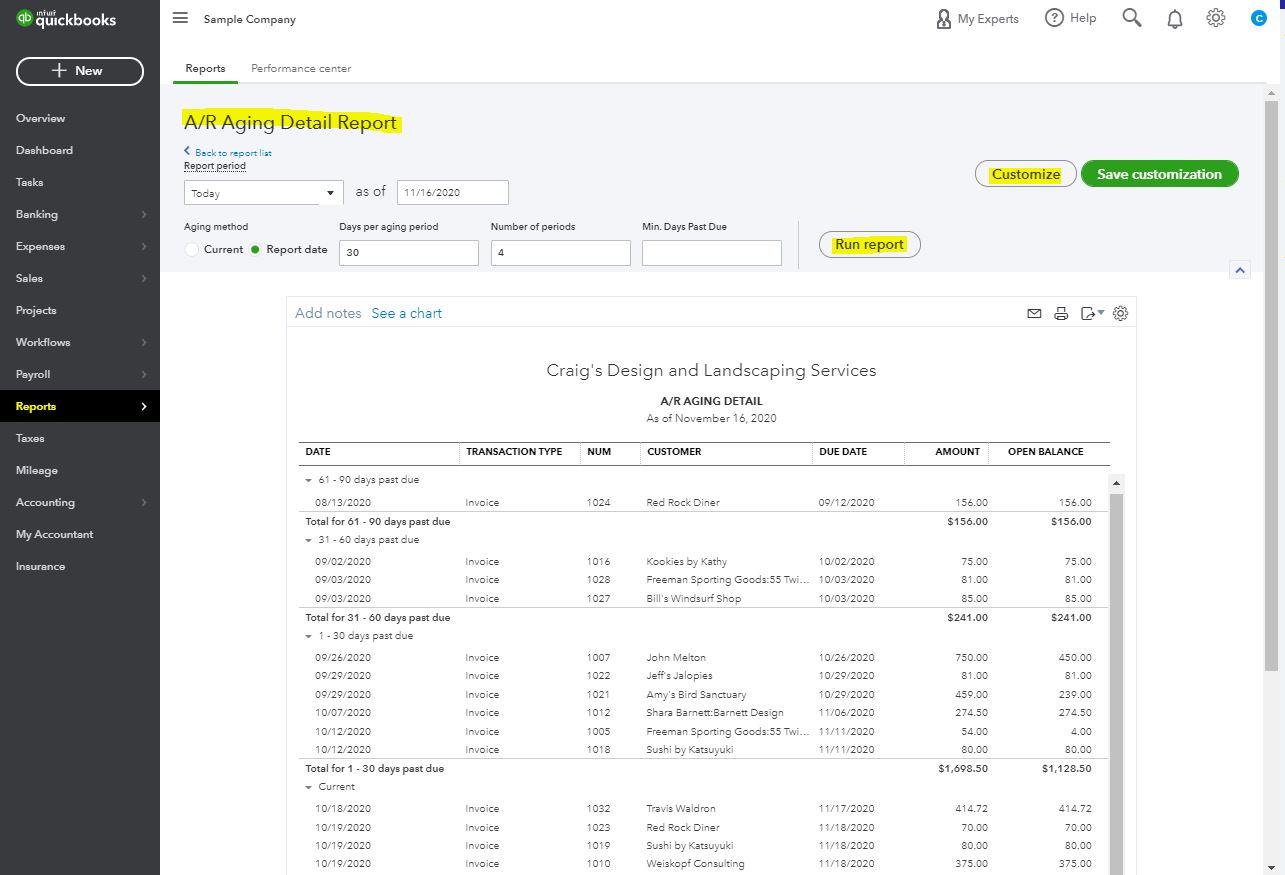The image size is (1285, 875).
Task: Select the Current aging method radio
Action: click(192, 249)
